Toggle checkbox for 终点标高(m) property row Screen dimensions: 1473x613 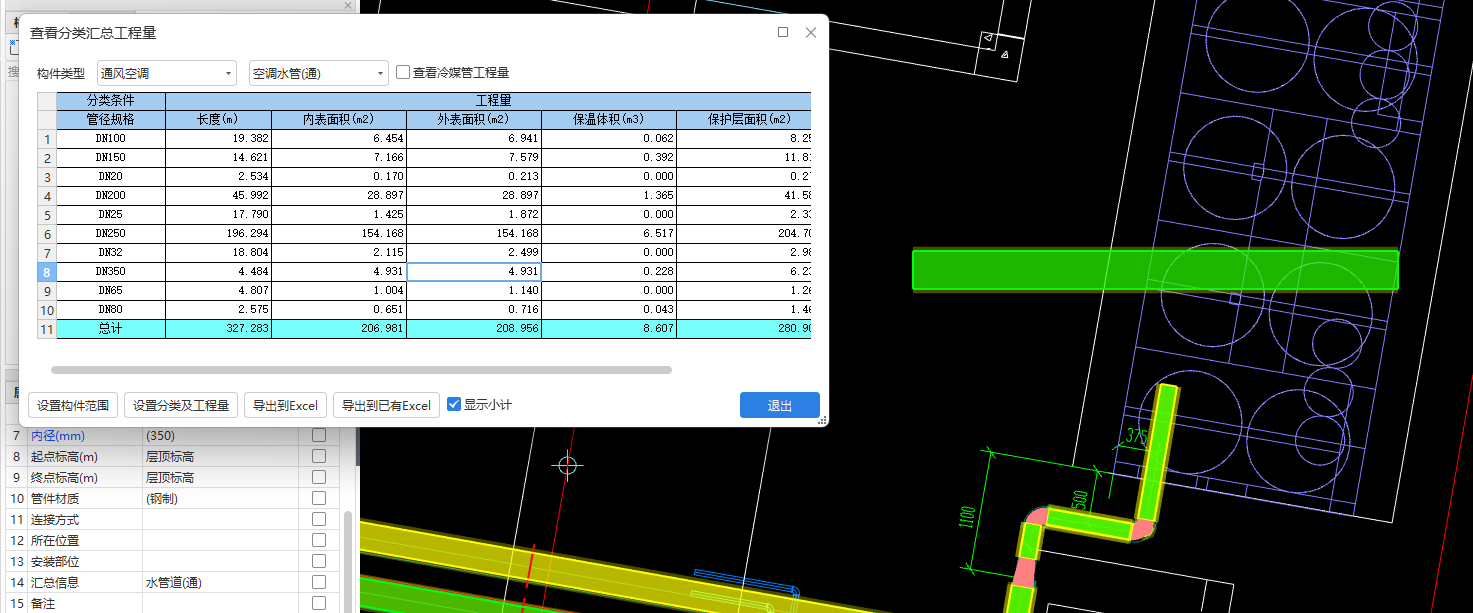pos(319,477)
